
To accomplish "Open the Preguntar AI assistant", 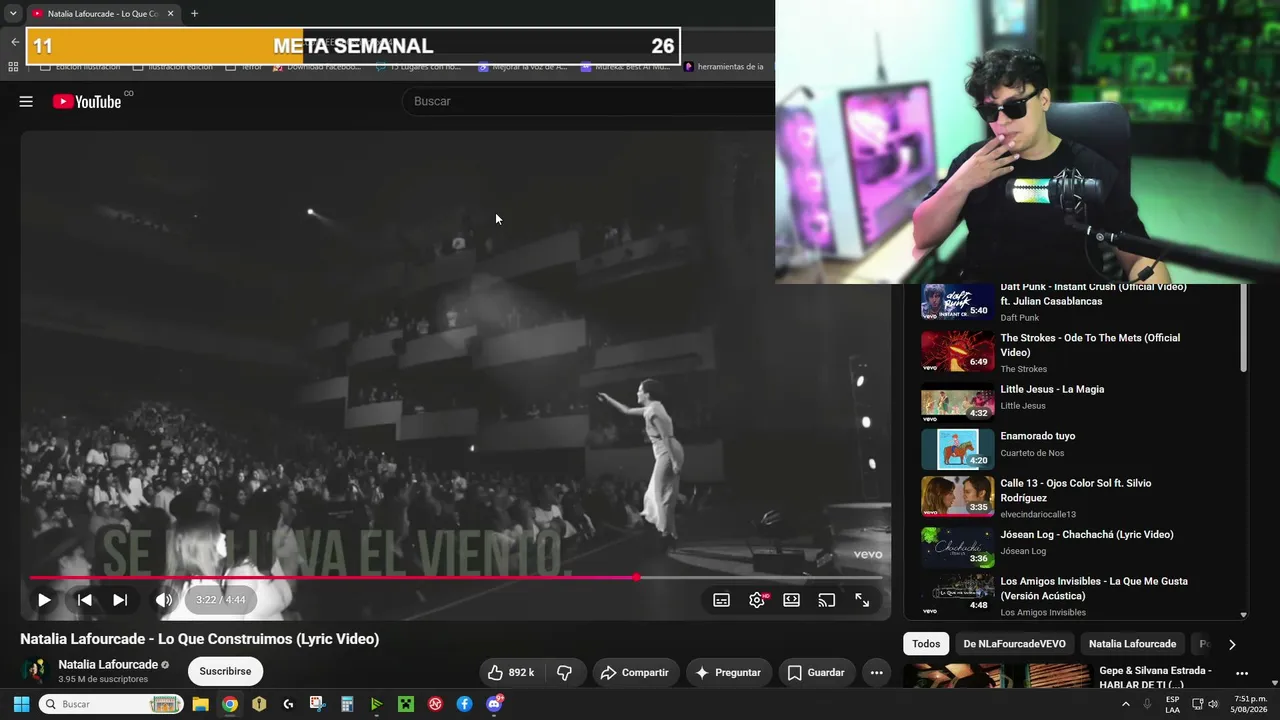I will pos(728,673).
